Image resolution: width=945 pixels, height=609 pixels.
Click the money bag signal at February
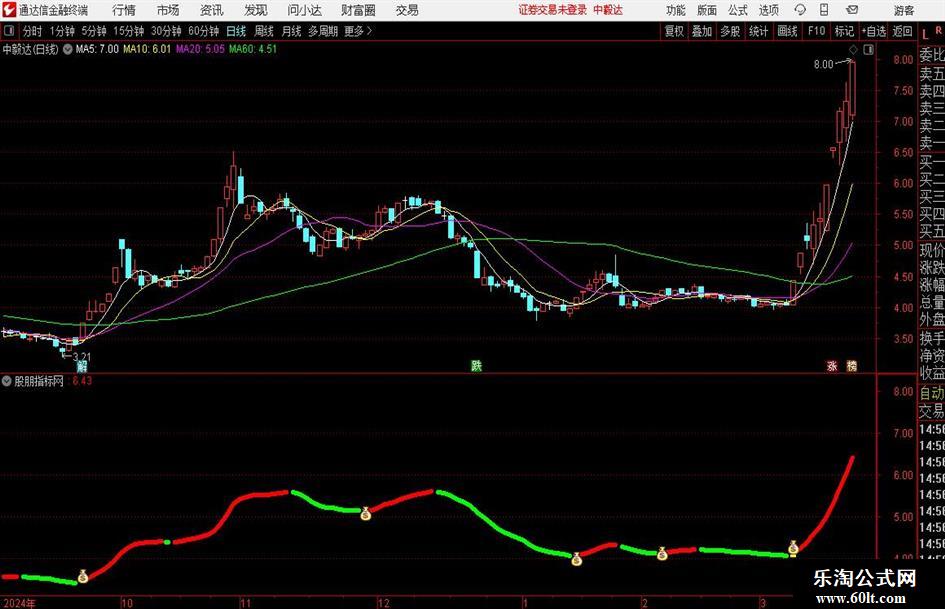pos(662,553)
